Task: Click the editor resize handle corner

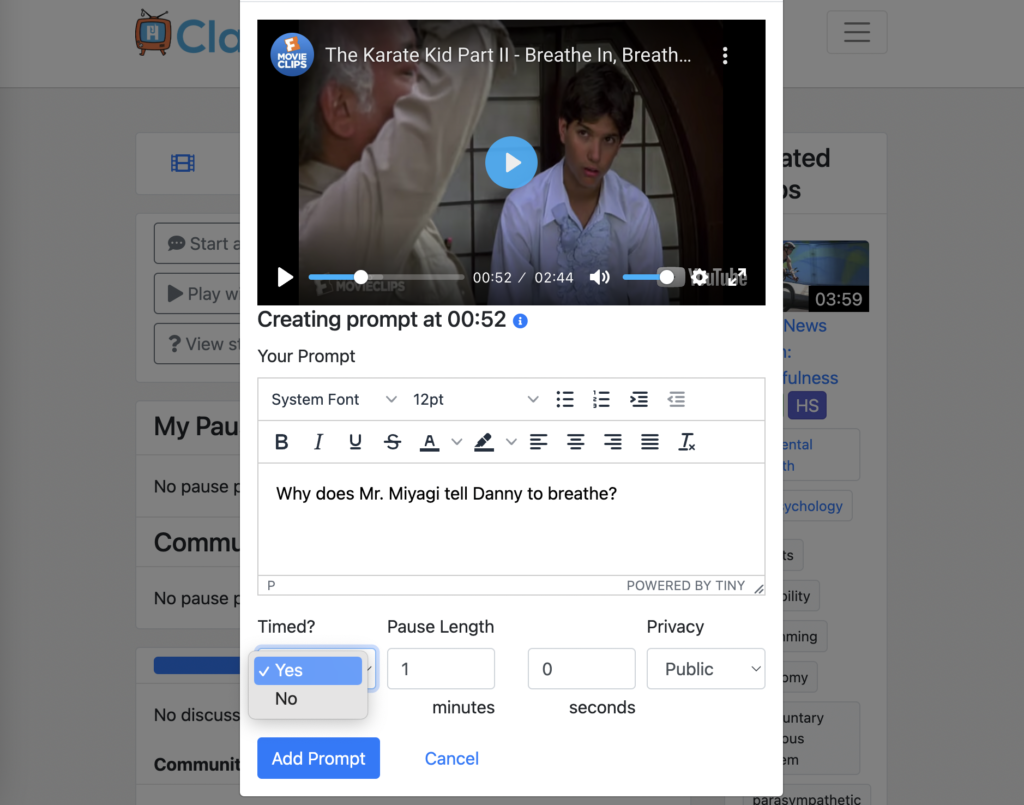Action: click(758, 588)
